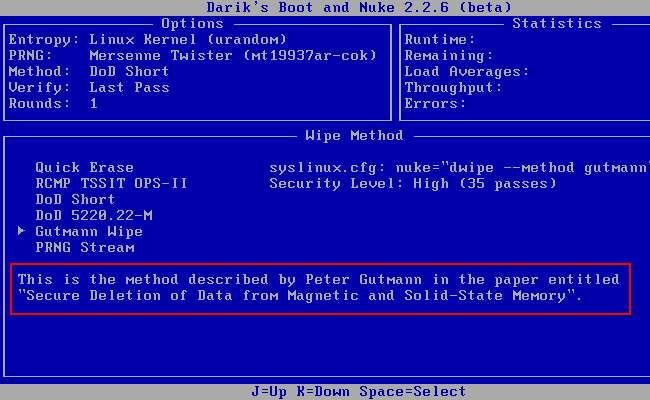Click the Rounds: 1 option line
Image resolution: width=650 pixels, height=400 pixels.
click(x=53, y=103)
